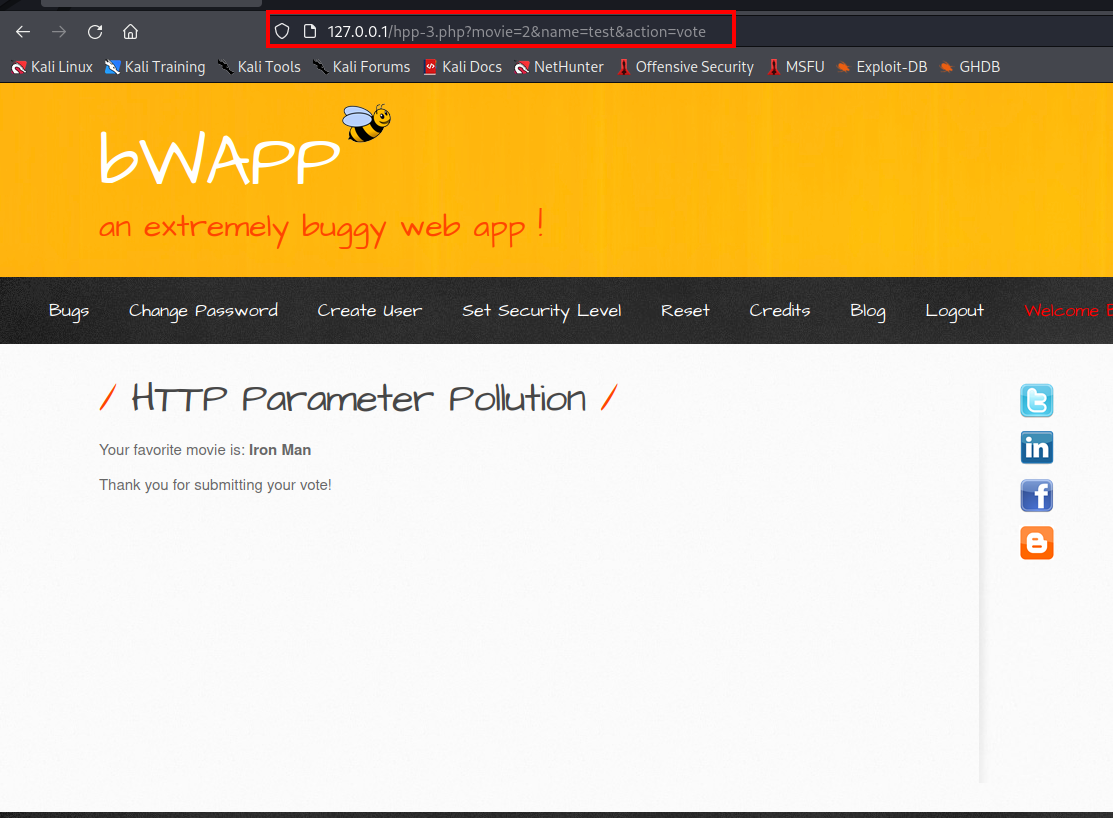This screenshot has height=818, width=1113.
Task: Go to browser home icon
Action: click(x=130, y=31)
